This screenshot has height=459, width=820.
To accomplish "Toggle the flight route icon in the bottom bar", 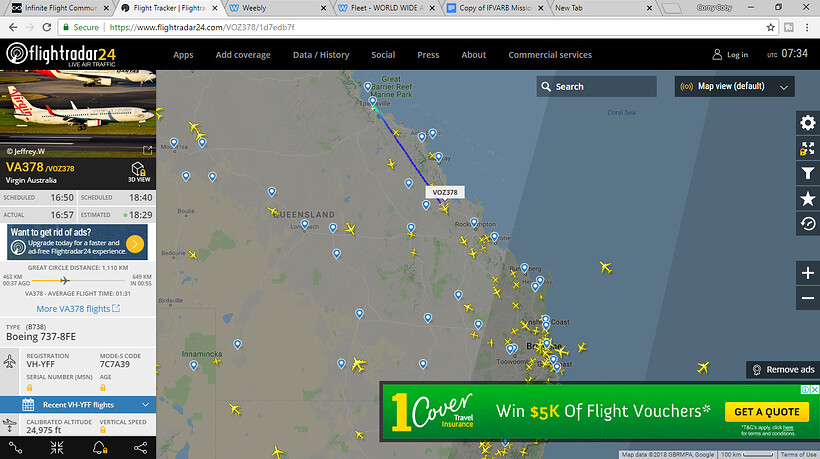I will pos(16,447).
